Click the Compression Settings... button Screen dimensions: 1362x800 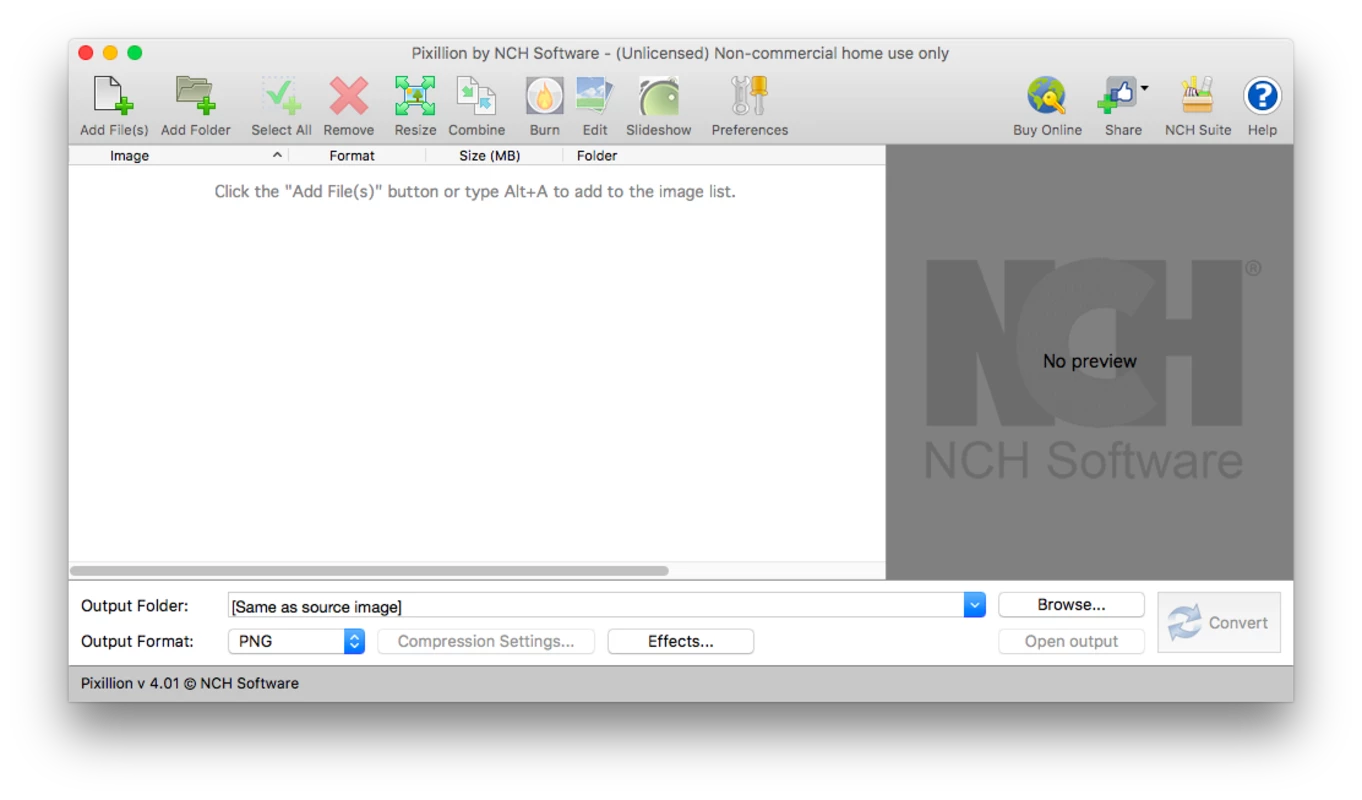click(486, 641)
